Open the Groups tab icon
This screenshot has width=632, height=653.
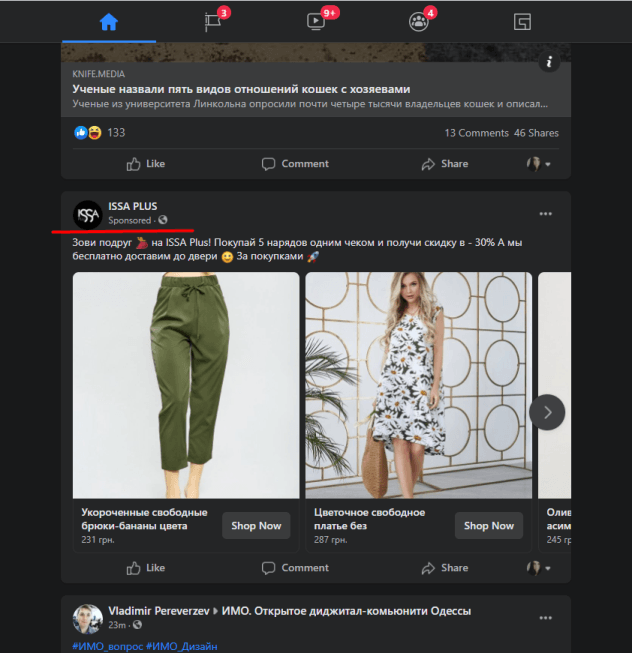418,21
